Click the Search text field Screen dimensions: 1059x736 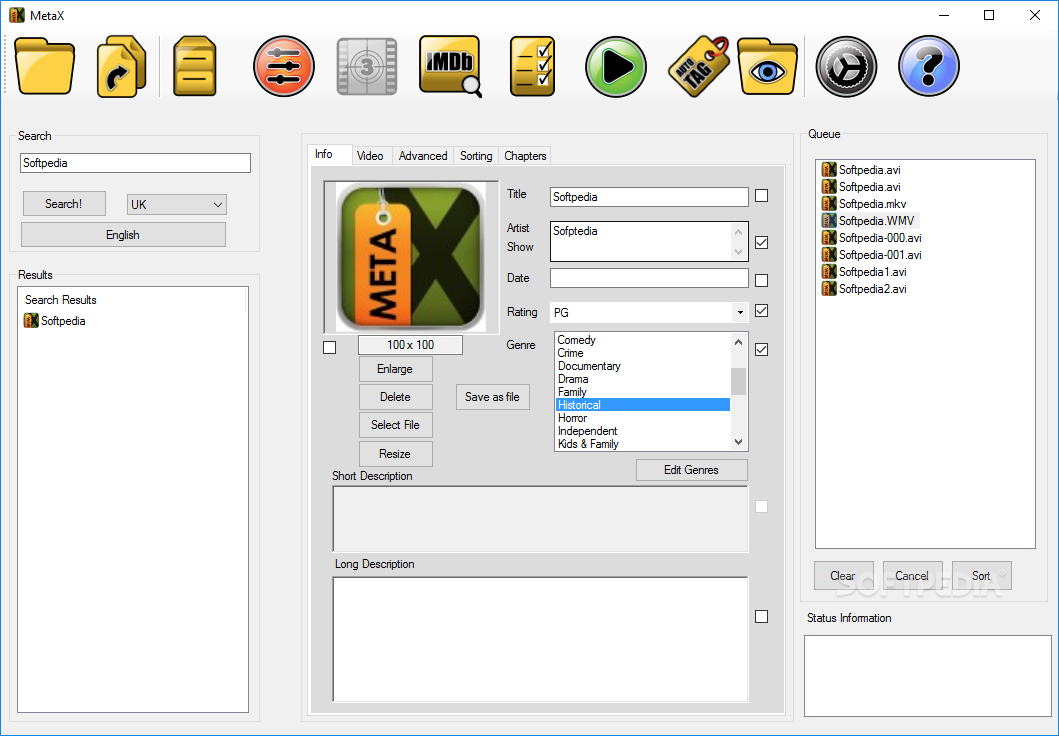pyautogui.click(x=135, y=163)
